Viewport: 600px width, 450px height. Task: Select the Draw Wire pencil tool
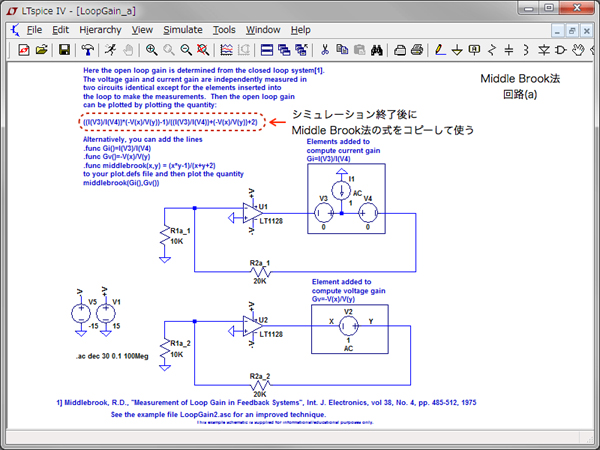(x=441, y=49)
